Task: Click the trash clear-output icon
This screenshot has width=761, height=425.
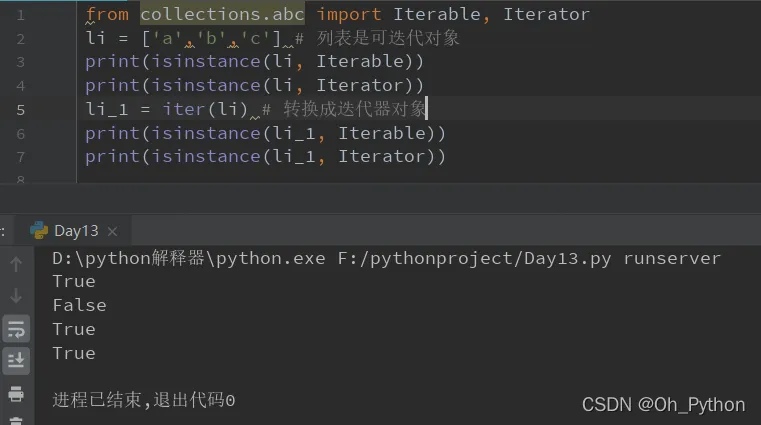Action: pos(16,420)
